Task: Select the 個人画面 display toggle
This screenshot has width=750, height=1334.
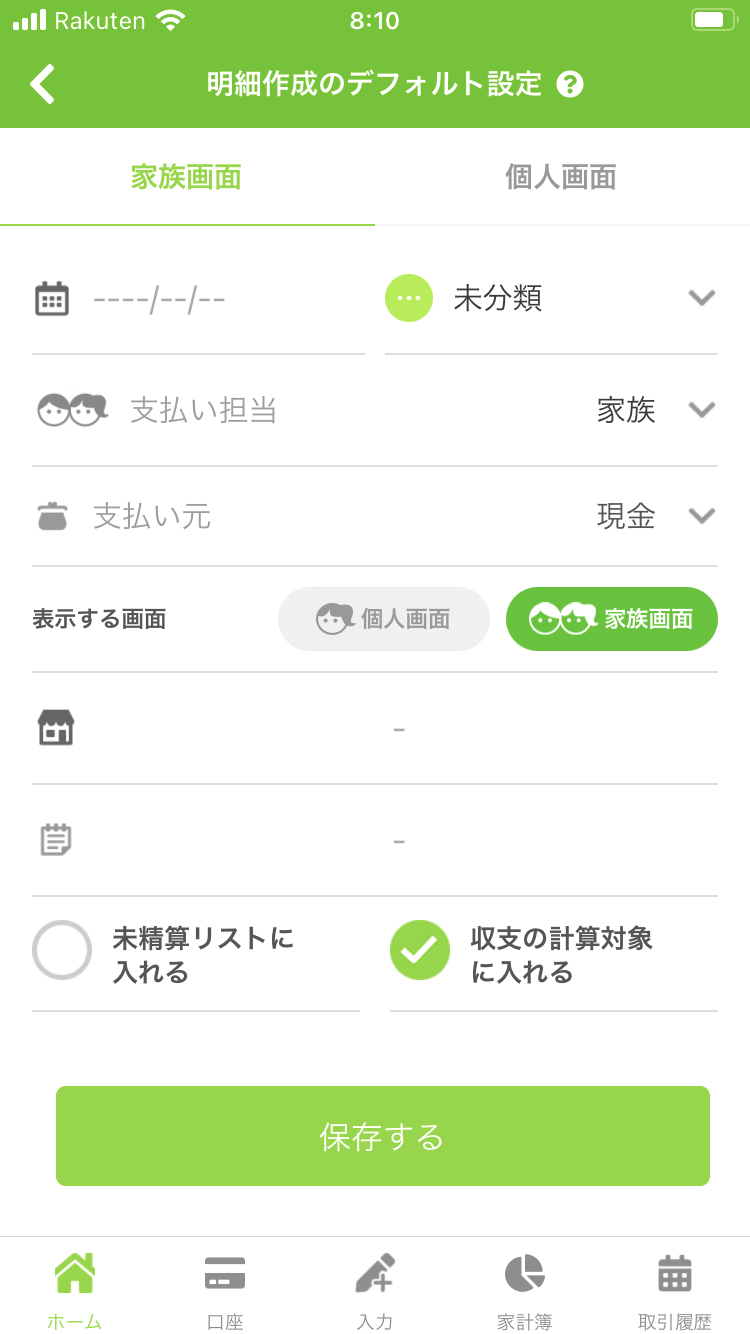Action: [x=384, y=619]
